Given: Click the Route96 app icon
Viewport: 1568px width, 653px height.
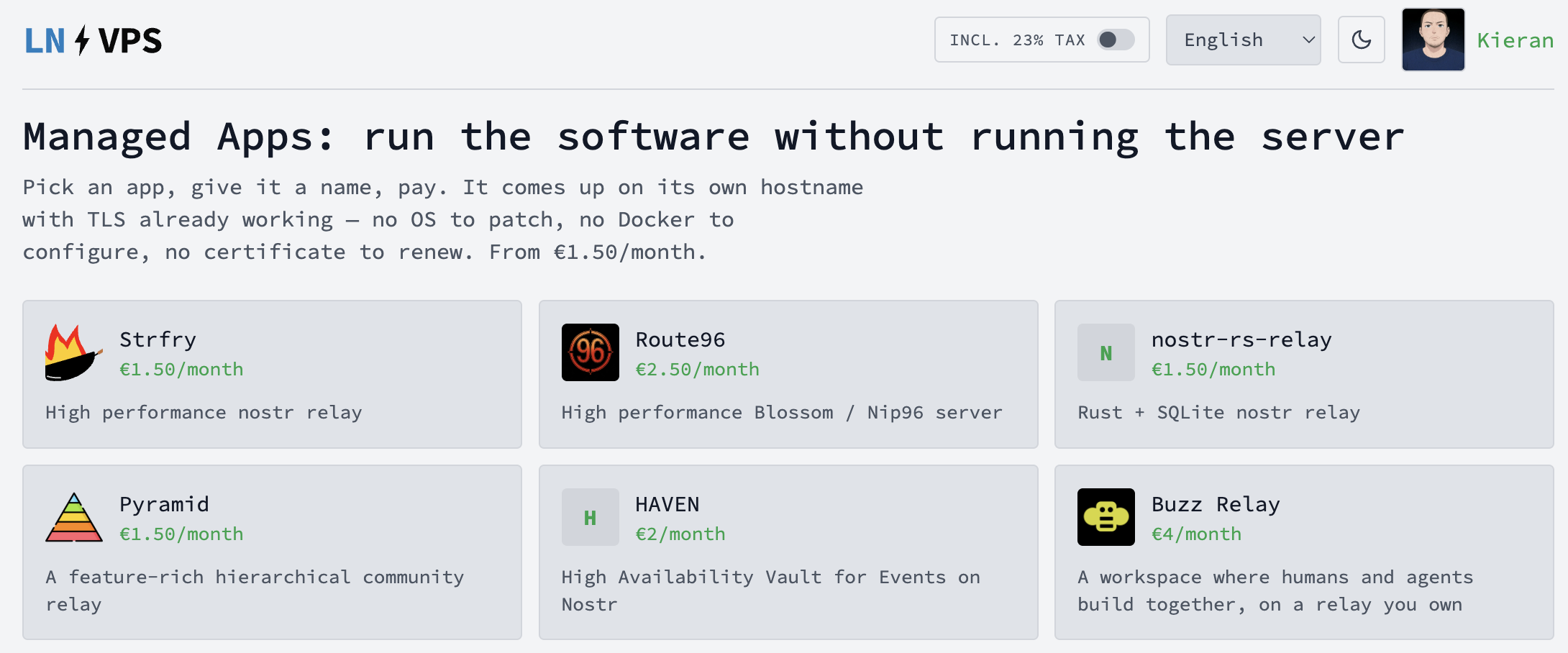Looking at the screenshot, I should tap(590, 352).
